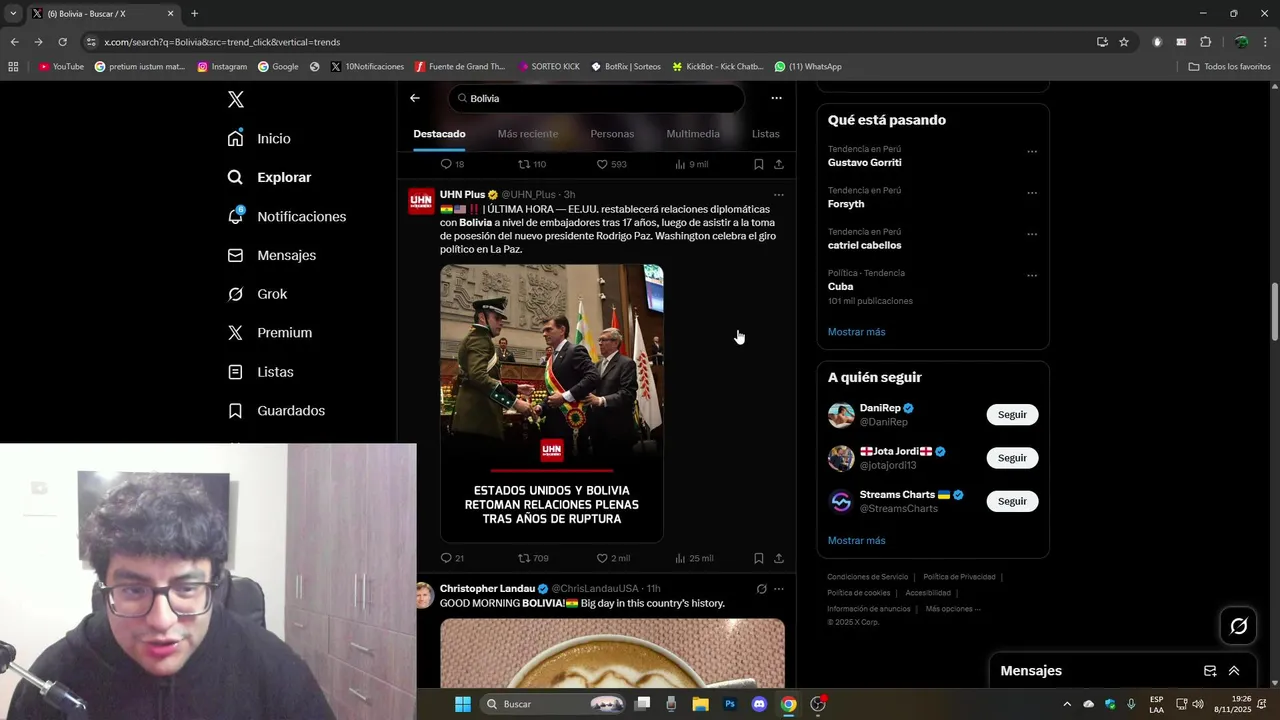Click the Bolivia search input field
This screenshot has width=1280, height=720.
pyautogui.click(x=597, y=98)
